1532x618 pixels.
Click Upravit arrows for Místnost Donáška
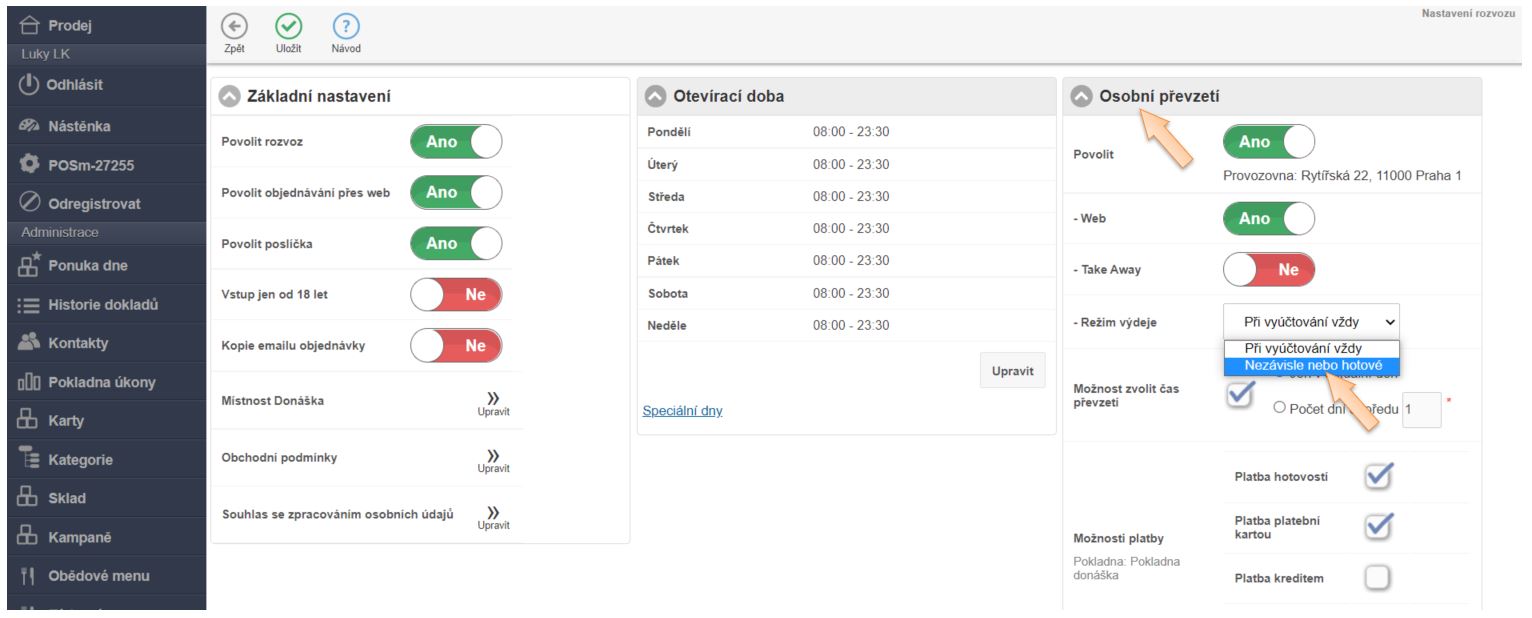(x=492, y=401)
